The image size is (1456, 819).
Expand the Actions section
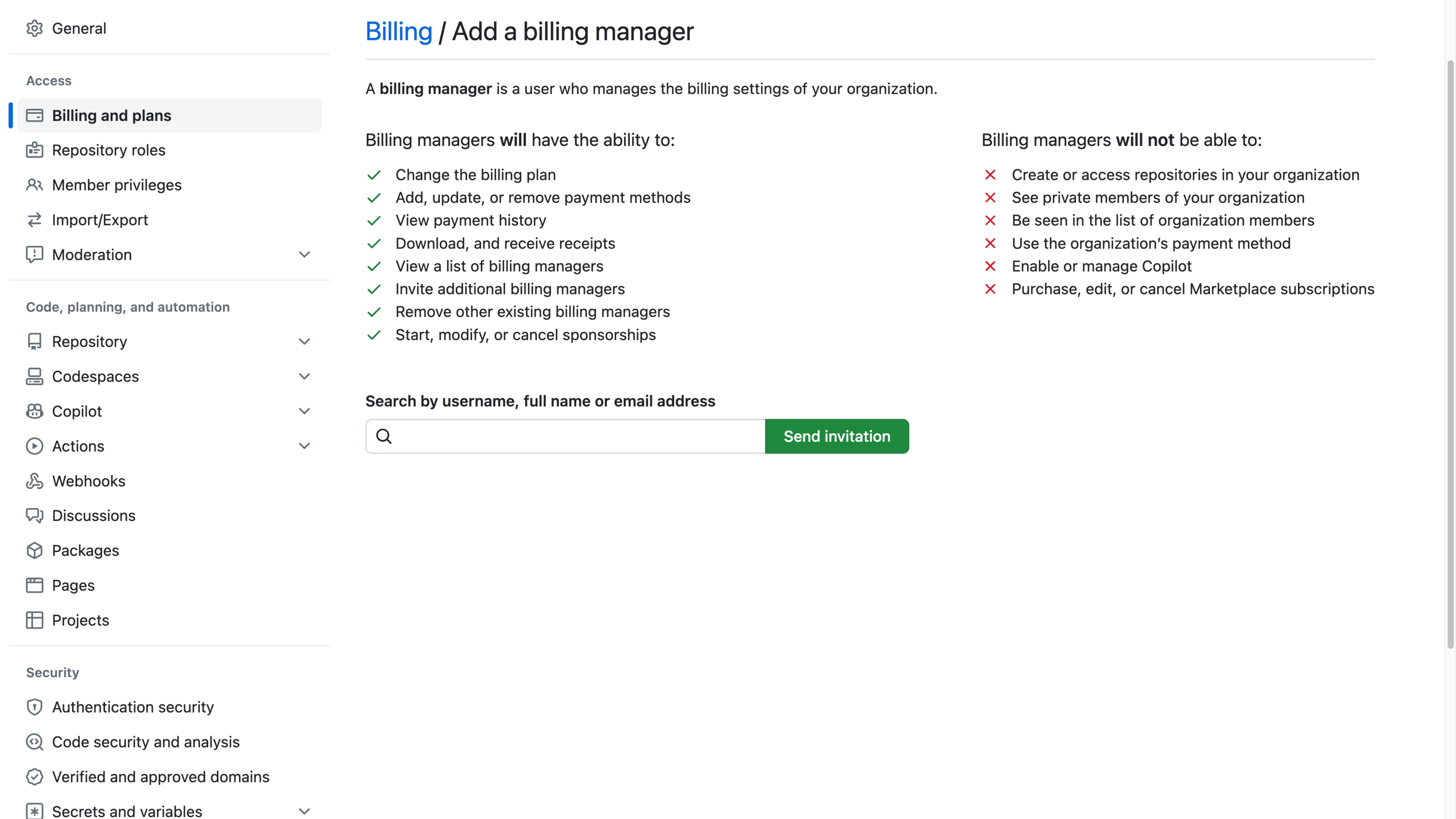coord(305,446)
